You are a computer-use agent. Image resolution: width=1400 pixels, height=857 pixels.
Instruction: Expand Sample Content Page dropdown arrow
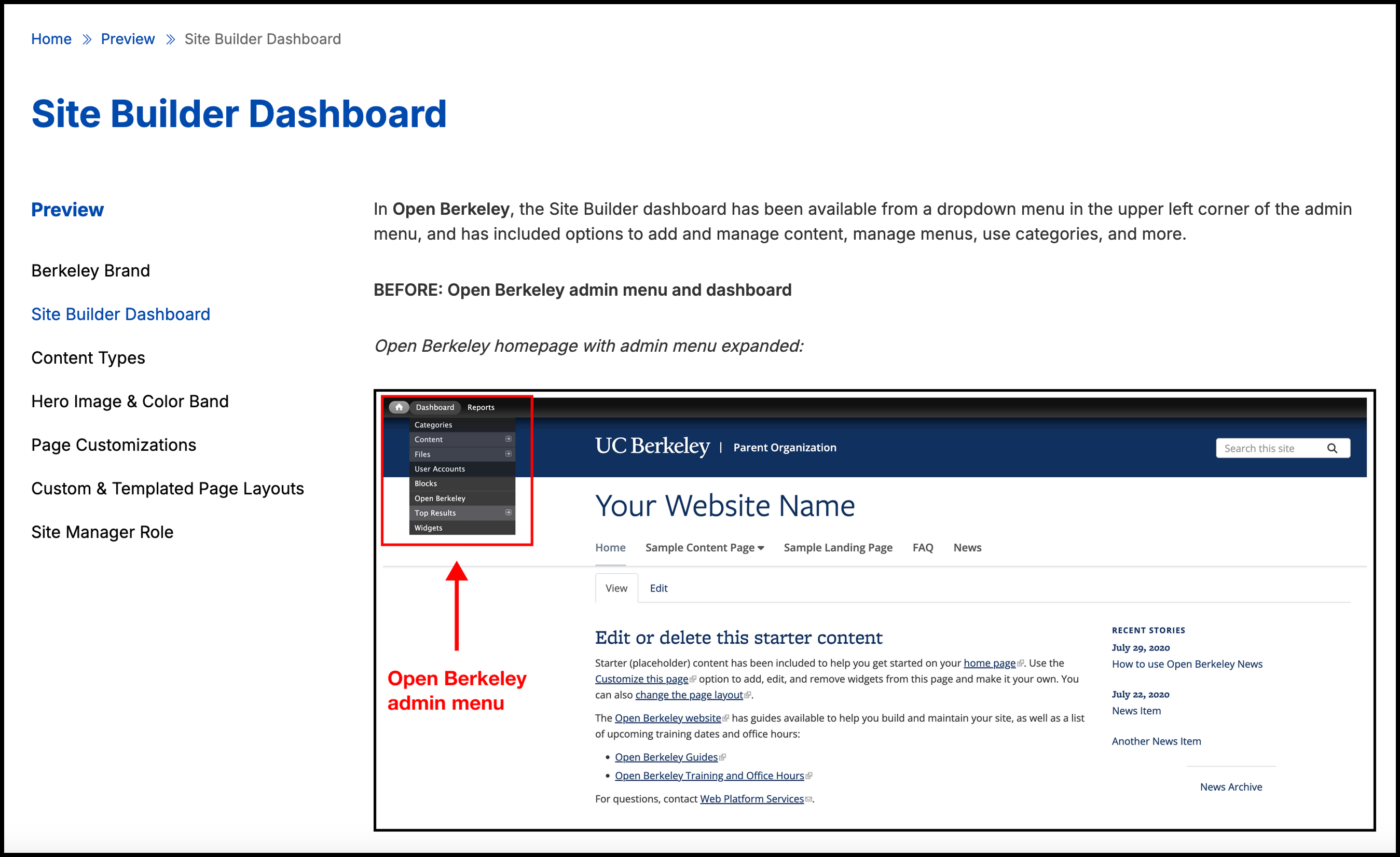(761, 548)
